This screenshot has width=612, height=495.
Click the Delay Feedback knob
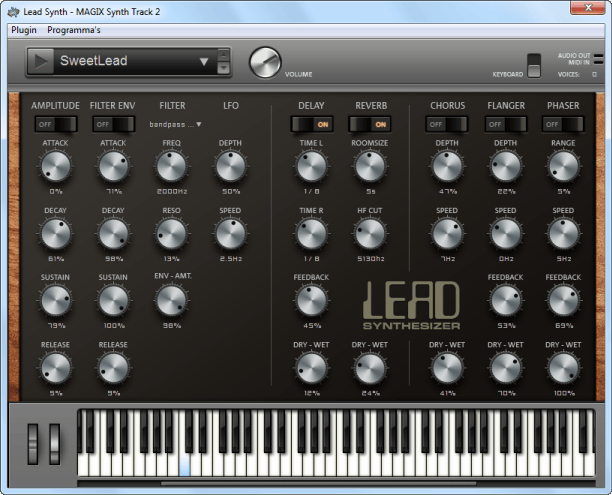tap(311, 300)
